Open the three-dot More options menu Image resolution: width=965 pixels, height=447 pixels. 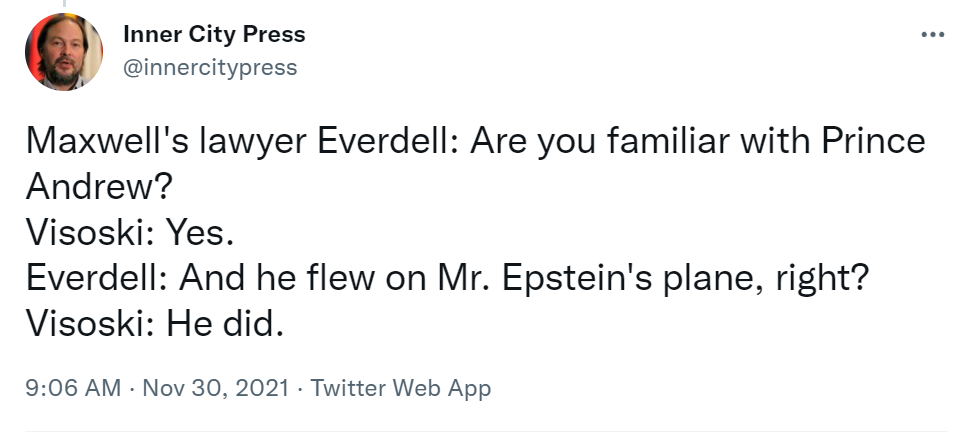tap(932, 36)
